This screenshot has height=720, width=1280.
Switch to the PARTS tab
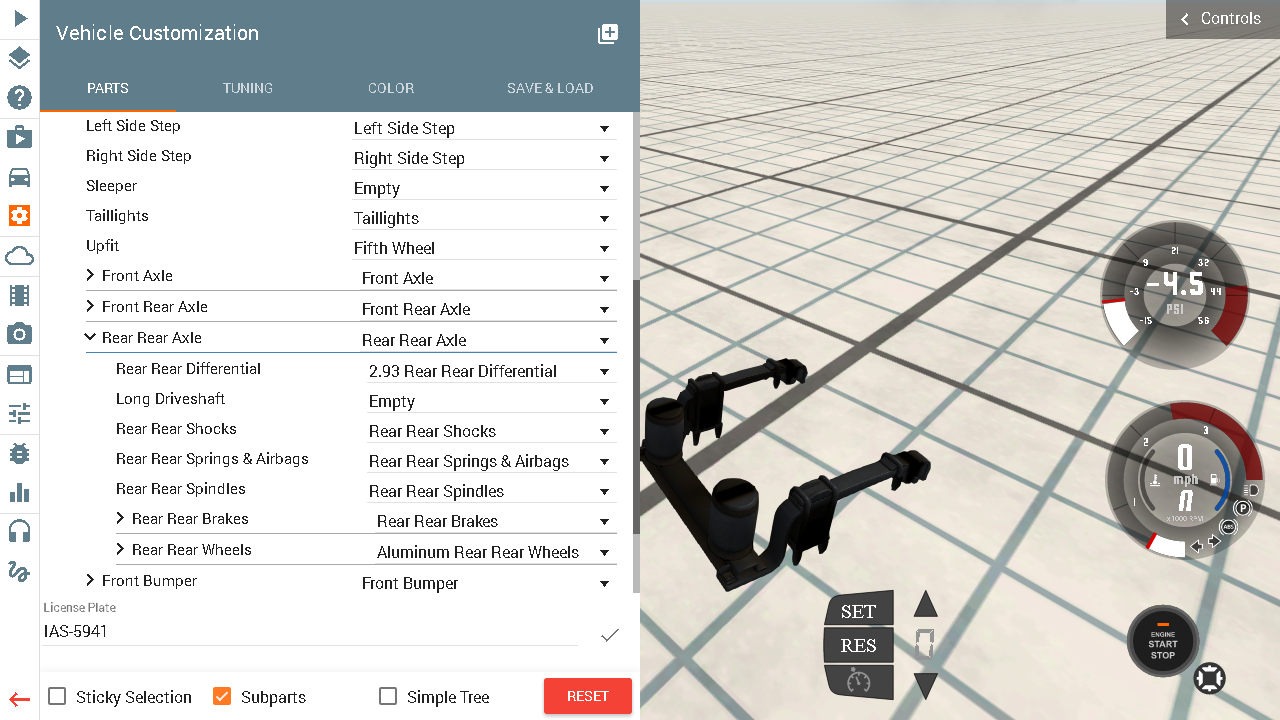[108, 88]
